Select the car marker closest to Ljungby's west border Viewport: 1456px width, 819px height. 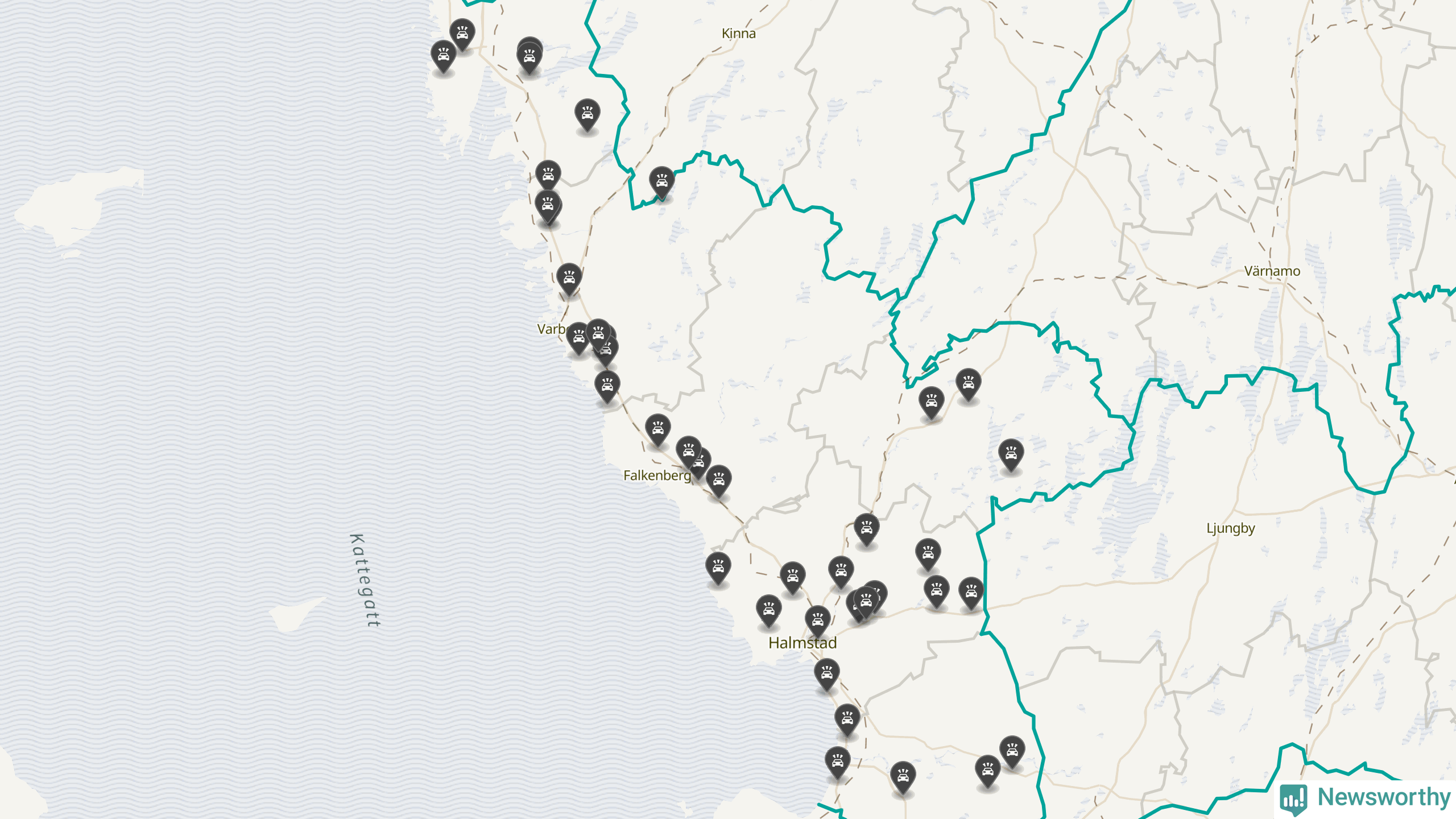tap(971, 594)
